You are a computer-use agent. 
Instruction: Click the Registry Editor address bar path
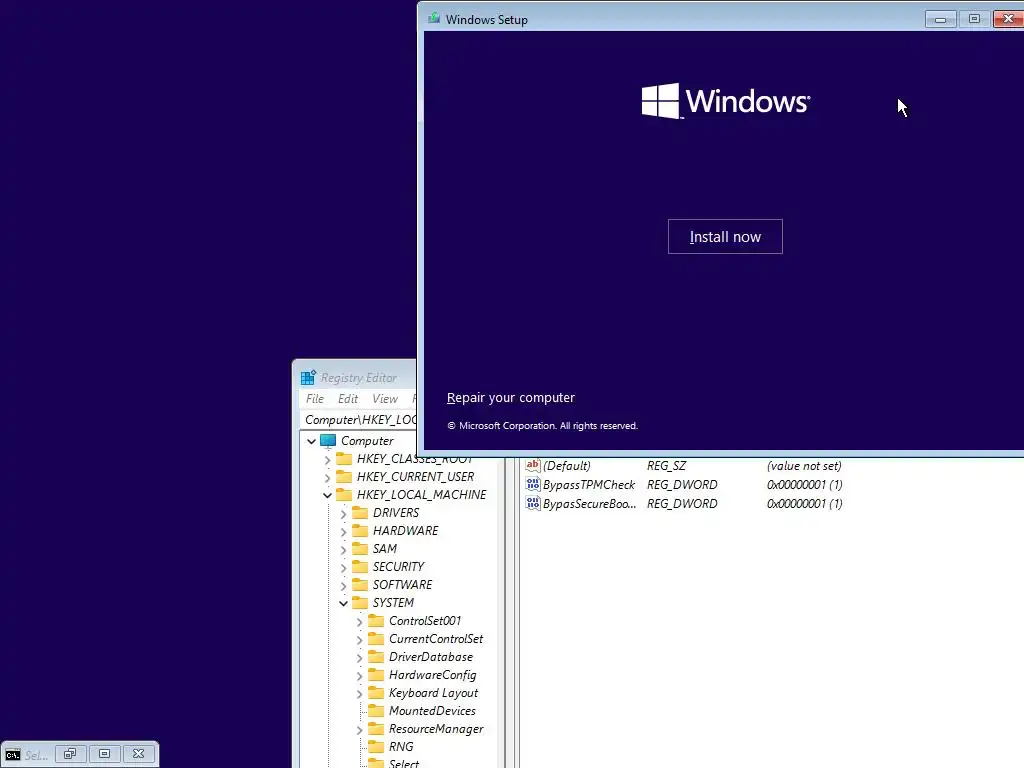(359, 419)
